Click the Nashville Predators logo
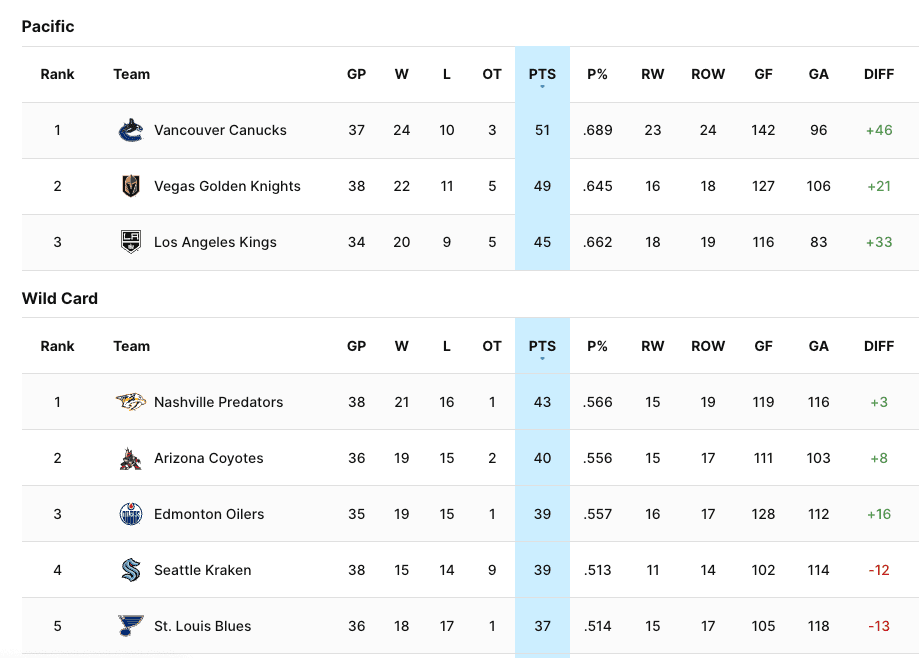Screen dimensions: 919x658 click(131, 402)
